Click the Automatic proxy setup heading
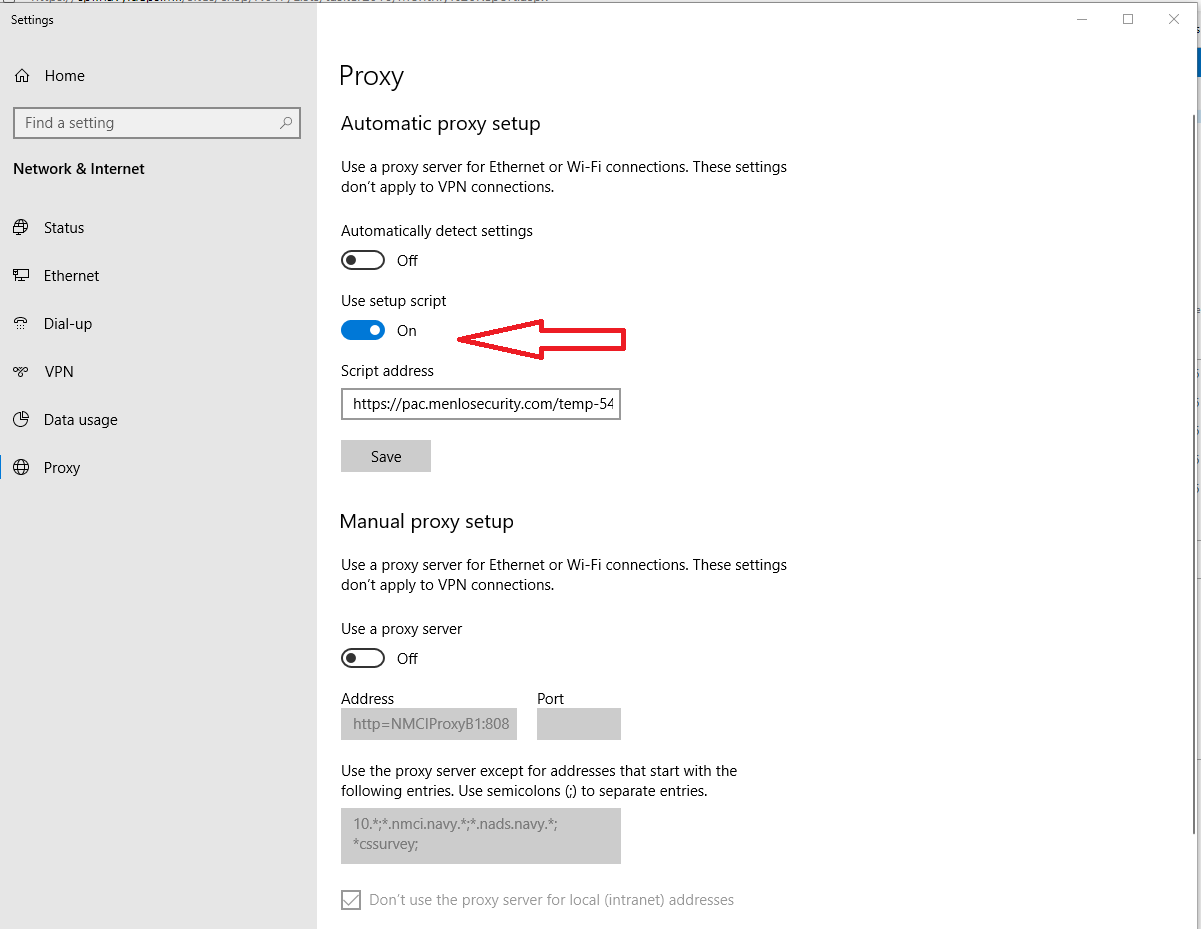Image resolution: width=1201 pixels, height=929 pixels. [441, 124]
